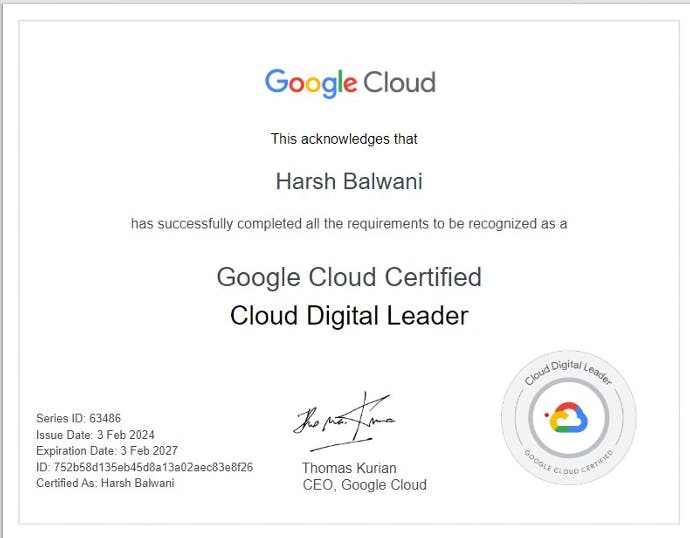690x538 pixels.
Task: Select the "Series ID: 63486" line
Action: pyautogui.click(x=78, y=418)
